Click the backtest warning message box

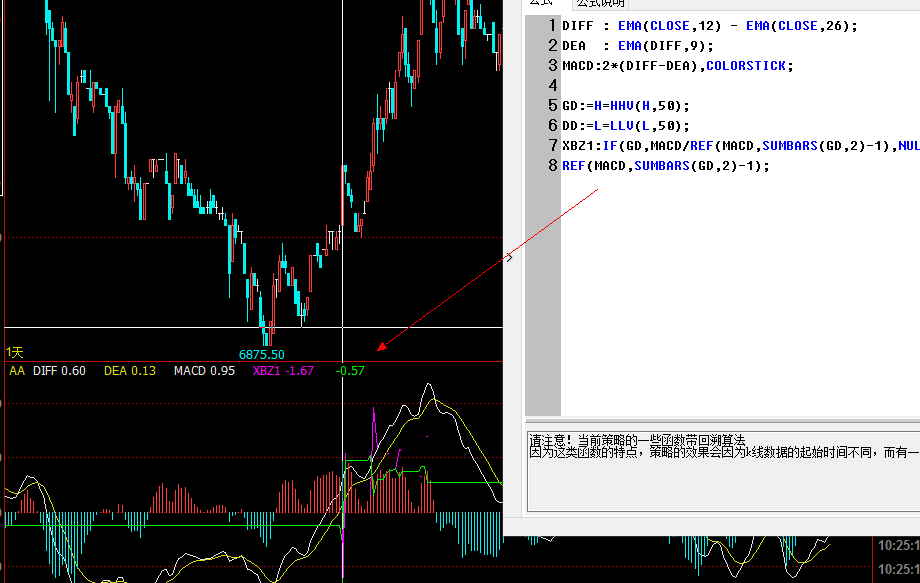tap(722, 470)
